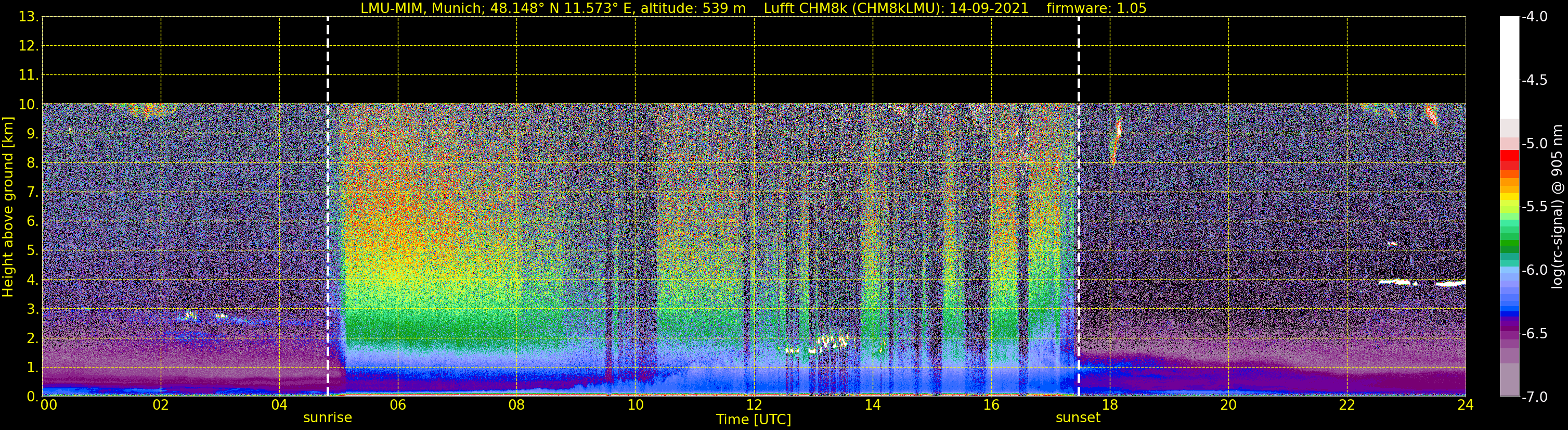Click the height axis tick "5."
This screenshot has height=430, width=1568.
pyautogui.click(x=32, y=251)
